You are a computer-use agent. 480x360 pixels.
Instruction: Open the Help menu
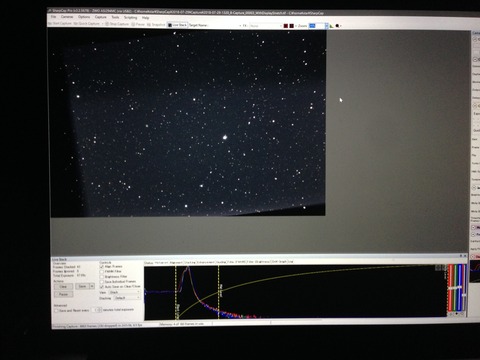(145, 18)
